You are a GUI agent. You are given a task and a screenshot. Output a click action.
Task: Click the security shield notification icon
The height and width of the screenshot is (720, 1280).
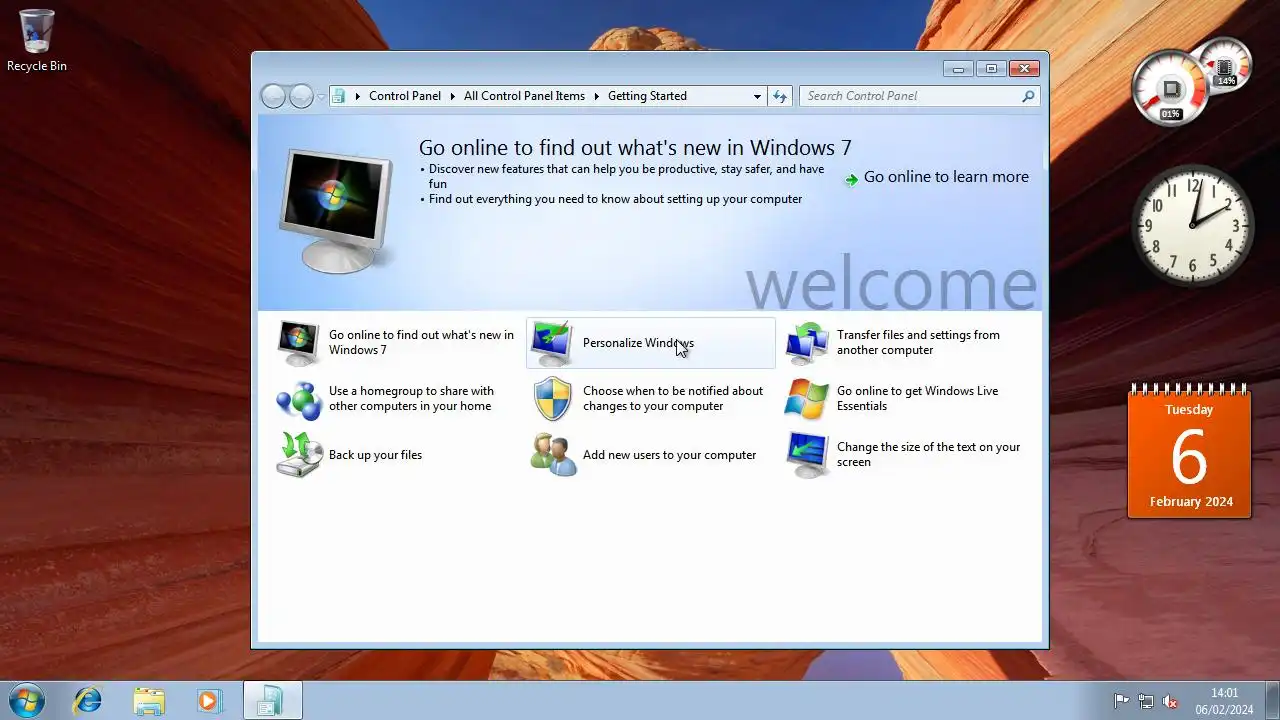552,399
